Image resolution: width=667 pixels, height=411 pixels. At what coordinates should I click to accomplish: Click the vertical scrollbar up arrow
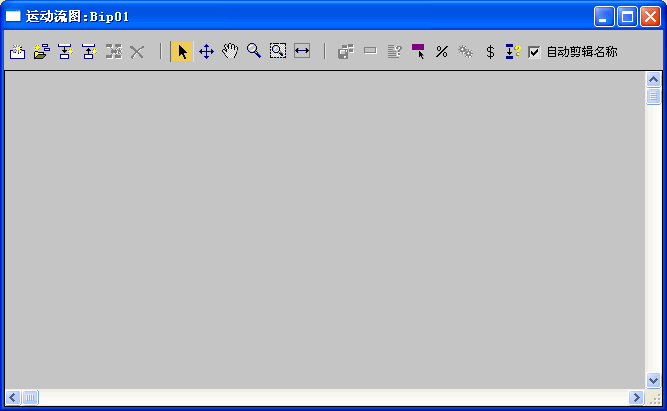(653, 79)
